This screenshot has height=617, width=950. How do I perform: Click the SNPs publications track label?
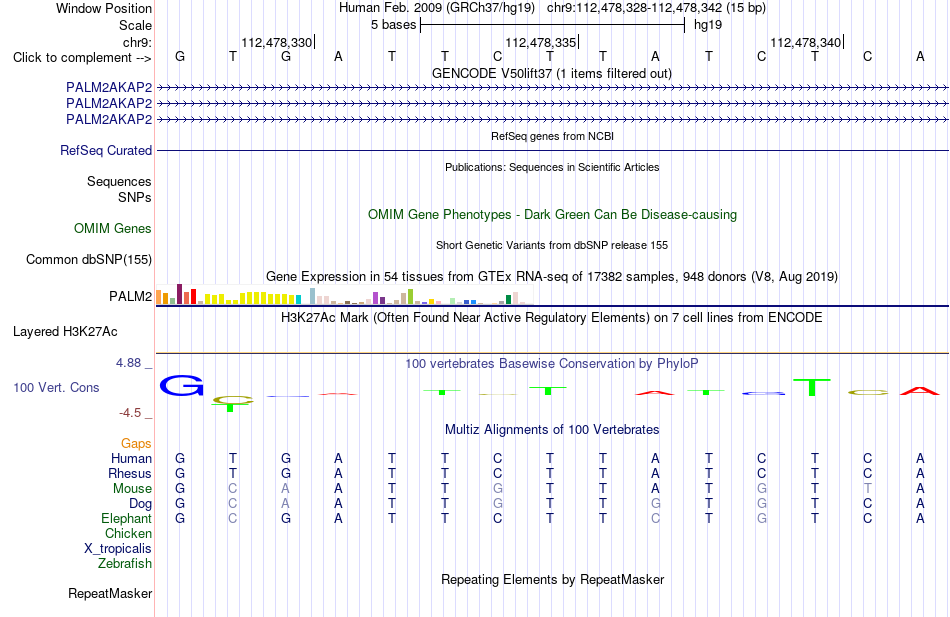135,197
